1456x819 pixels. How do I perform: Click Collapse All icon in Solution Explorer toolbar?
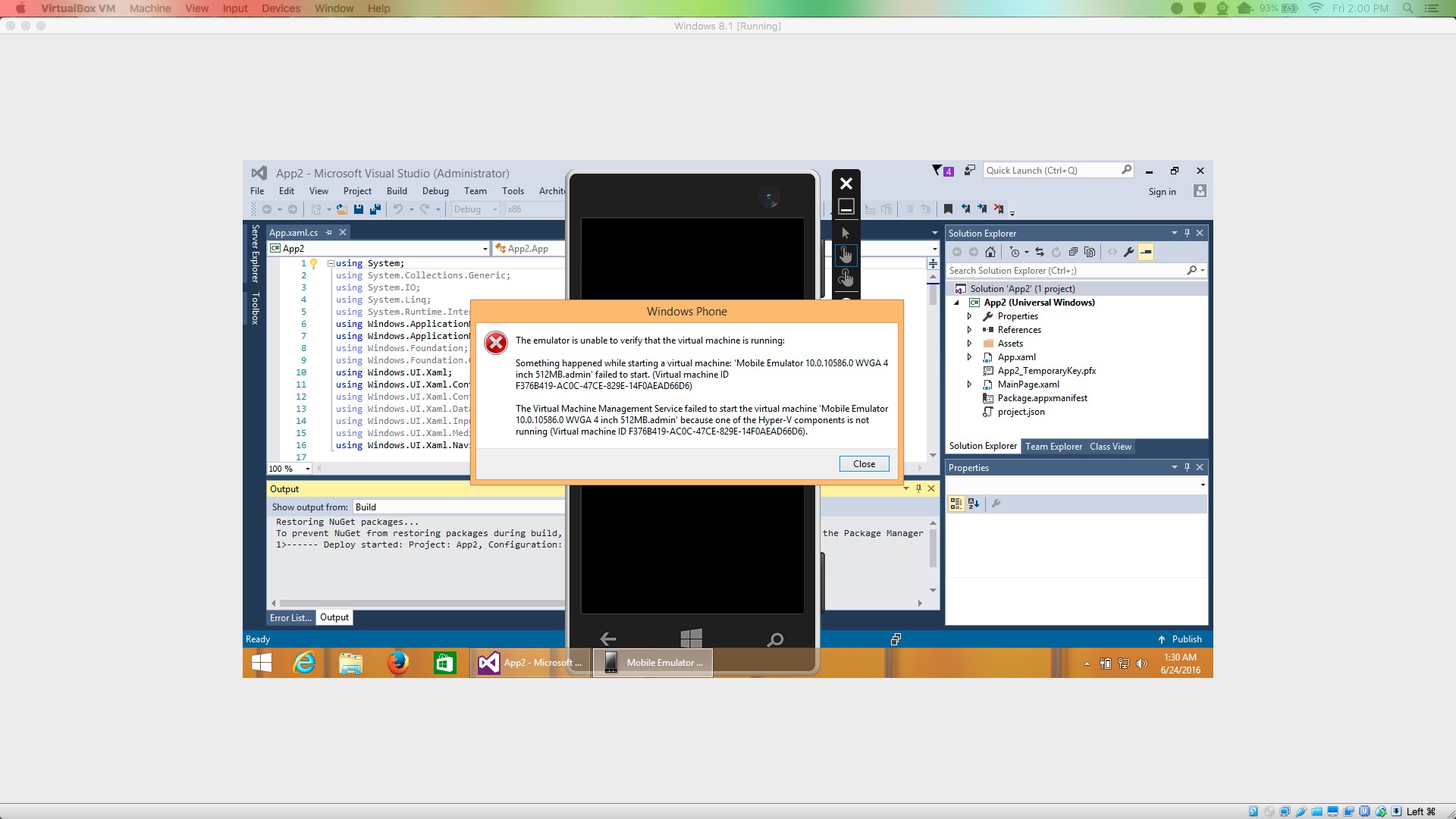(1073, 252)
